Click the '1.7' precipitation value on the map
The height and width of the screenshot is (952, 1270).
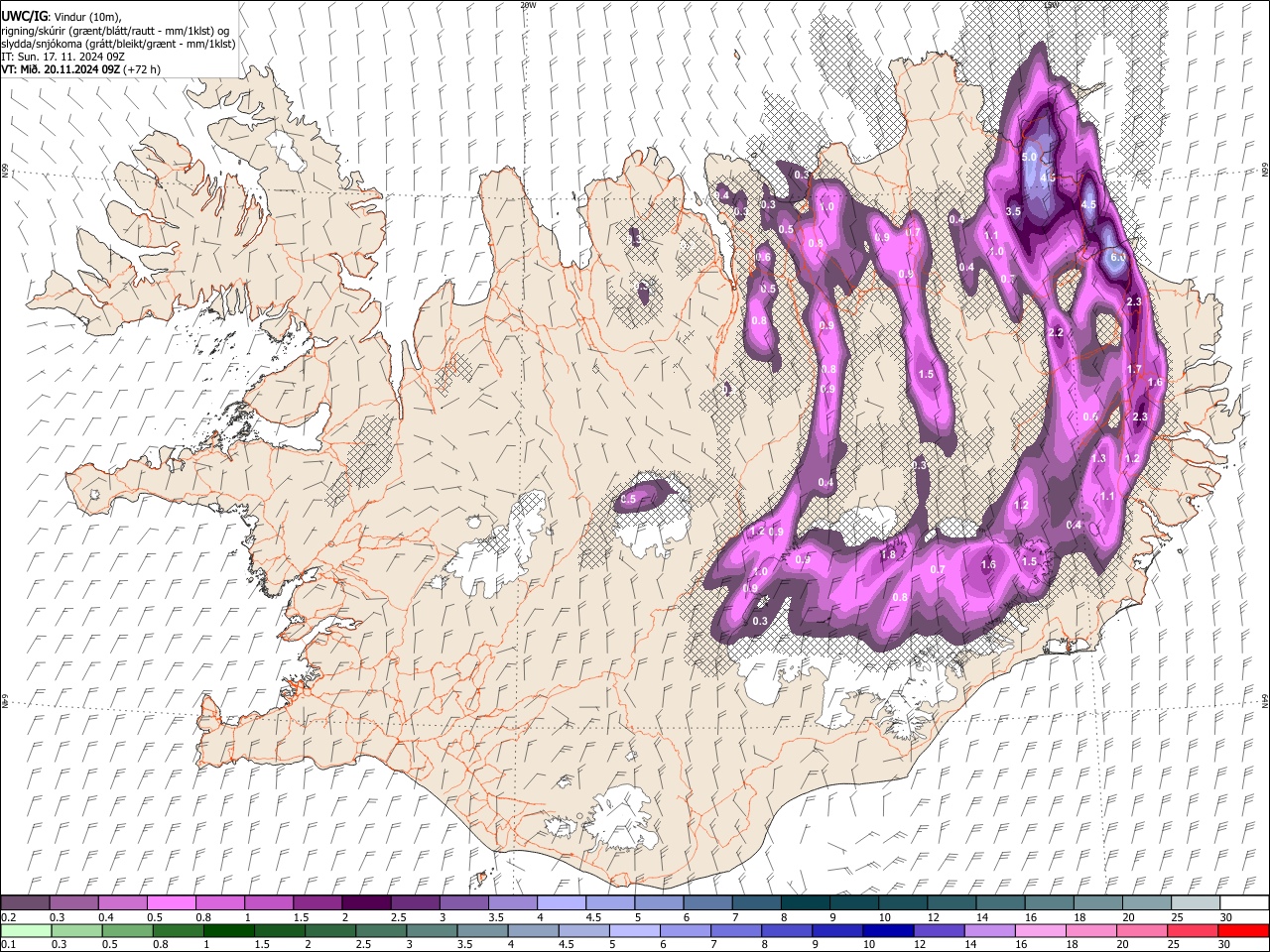[1134, 369]
